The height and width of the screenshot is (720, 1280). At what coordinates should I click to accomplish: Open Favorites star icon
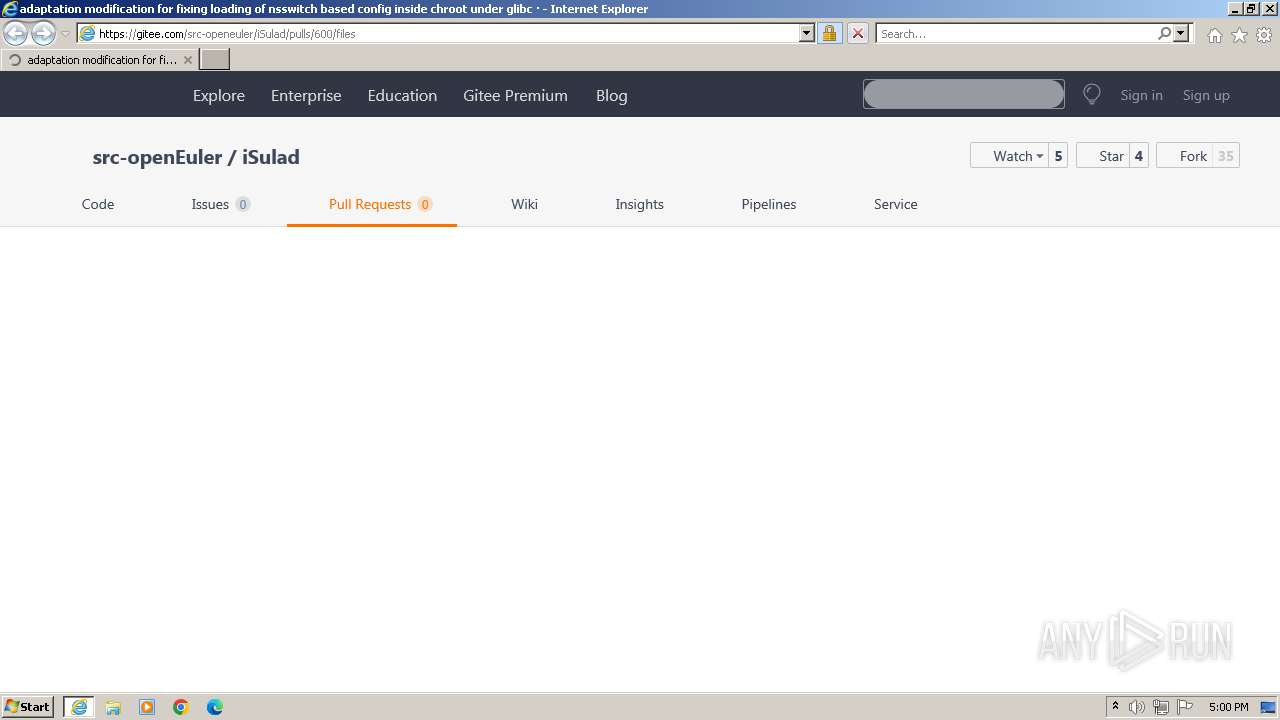point(1239,35)
